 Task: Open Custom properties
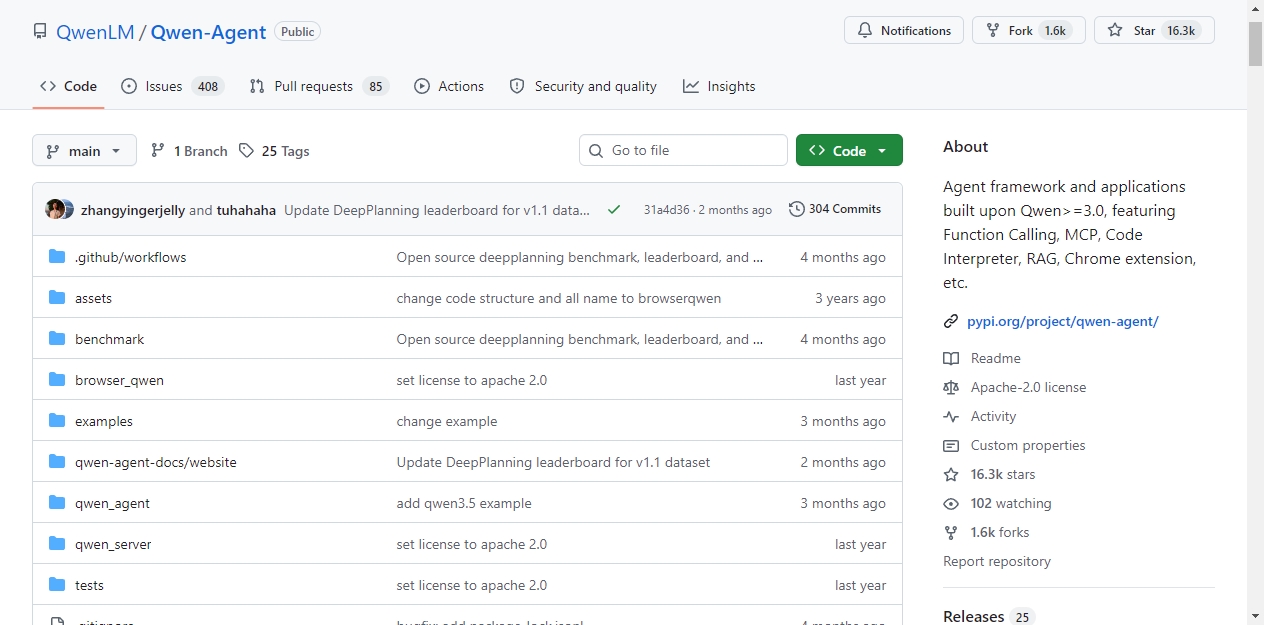(1027, 445)
